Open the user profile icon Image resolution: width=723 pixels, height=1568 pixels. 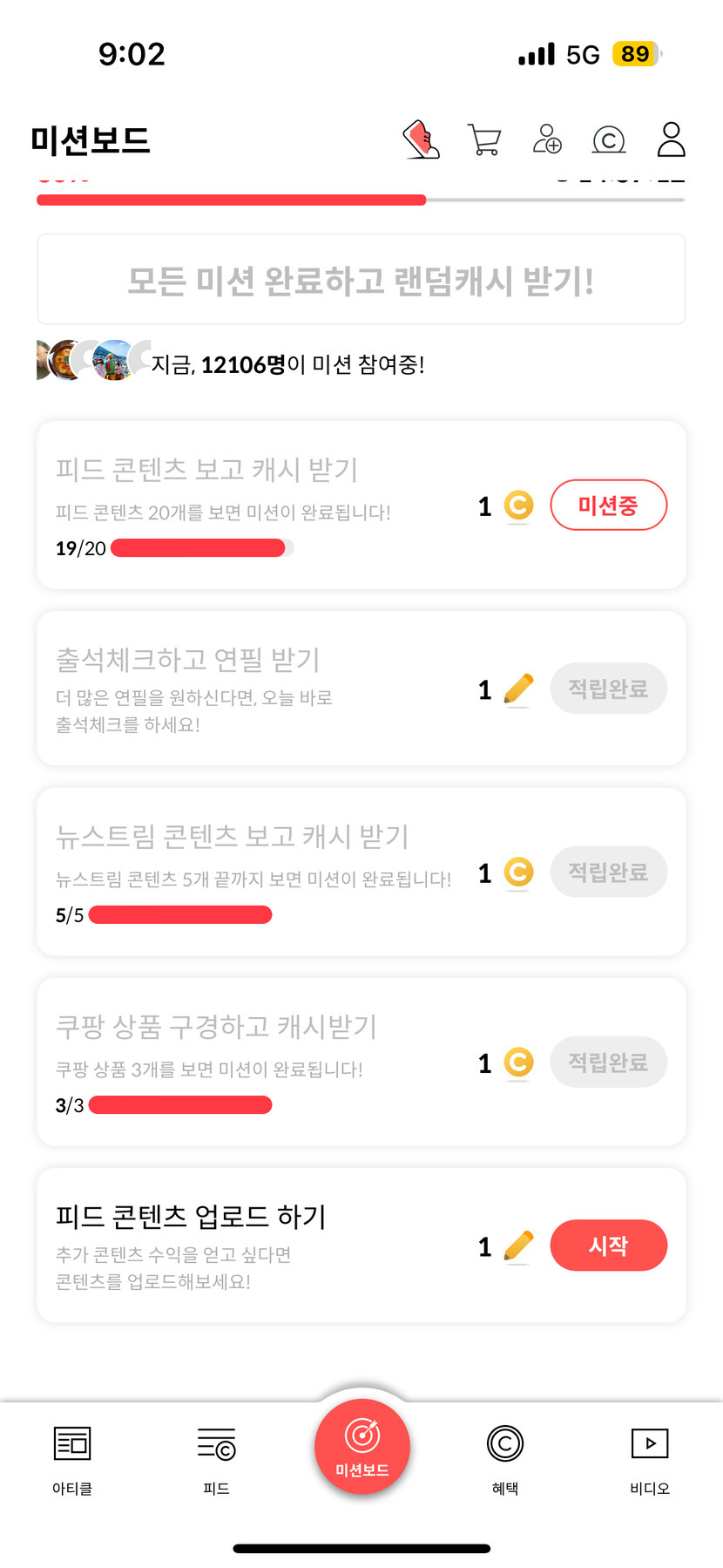click(x=671, y=139)
